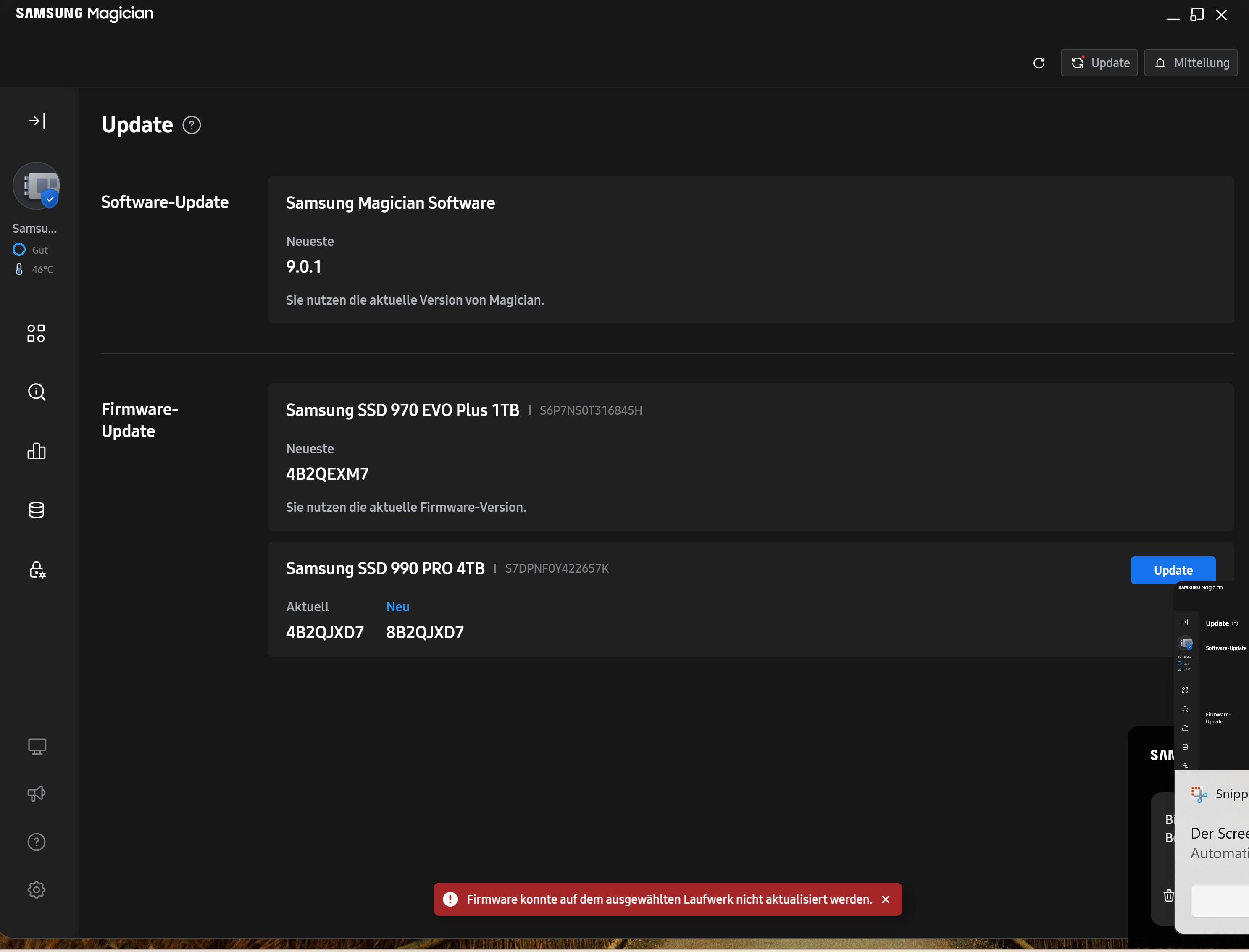This screenshot has height=952, width=1249.
Task: Open the help question mark in sidebar
Action: (x=36, y=842)
